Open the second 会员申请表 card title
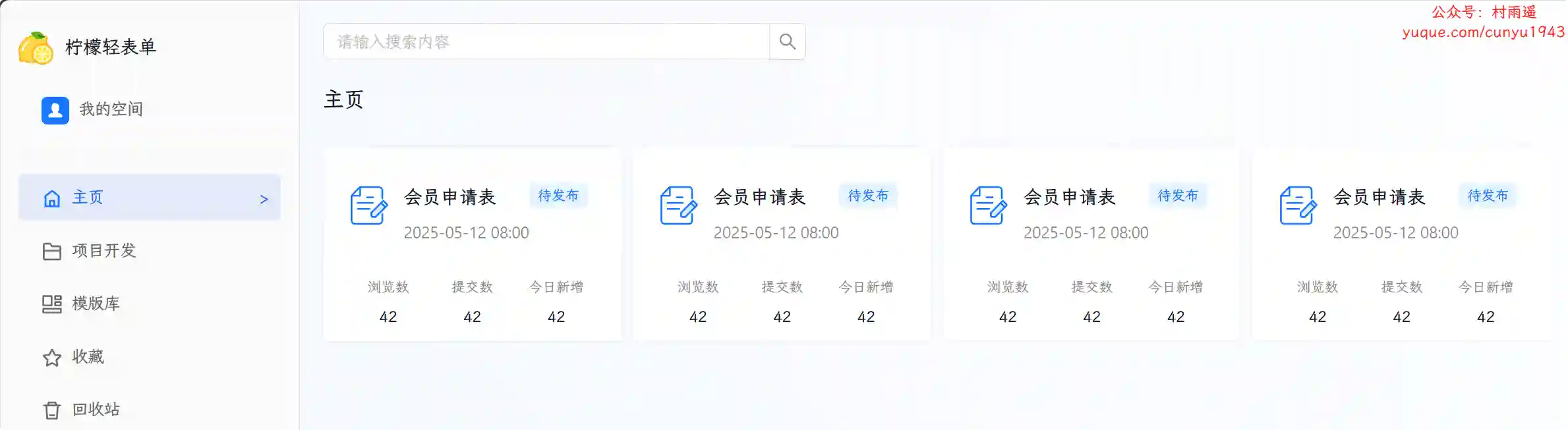 tap(759, 197)
